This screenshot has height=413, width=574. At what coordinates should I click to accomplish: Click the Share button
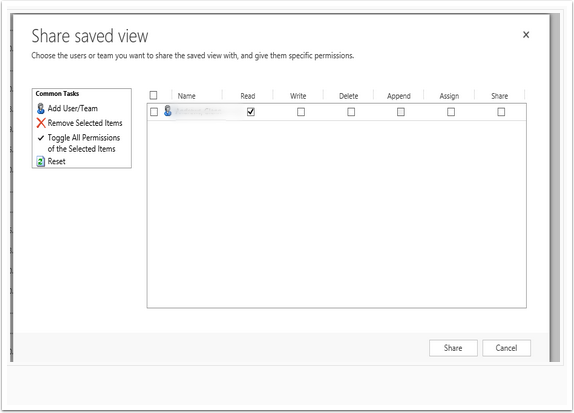[x=453, y=348]
